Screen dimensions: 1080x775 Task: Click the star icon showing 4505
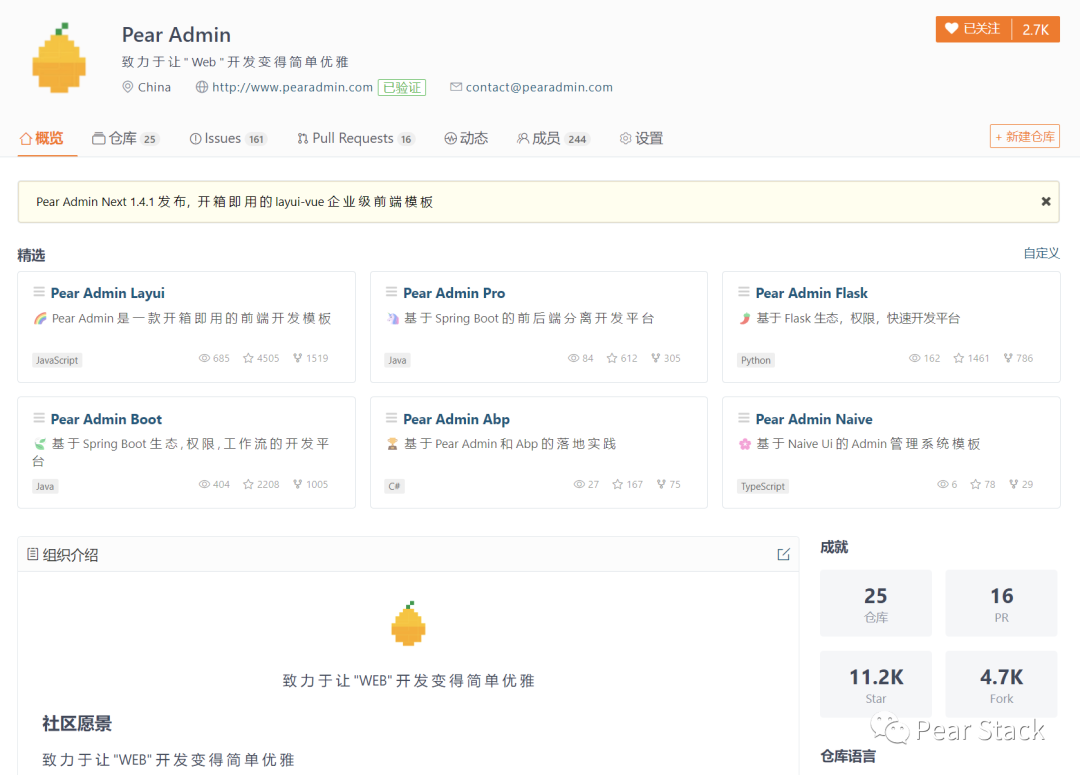pos(248,358)
